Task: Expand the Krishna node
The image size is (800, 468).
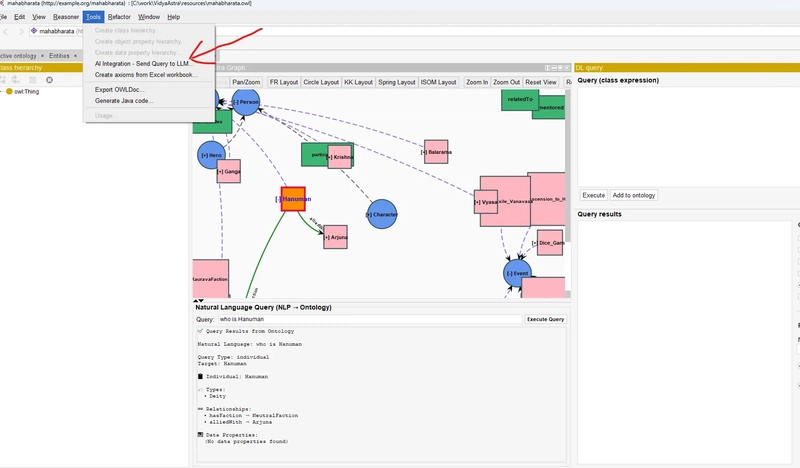Action: point(340,158)
